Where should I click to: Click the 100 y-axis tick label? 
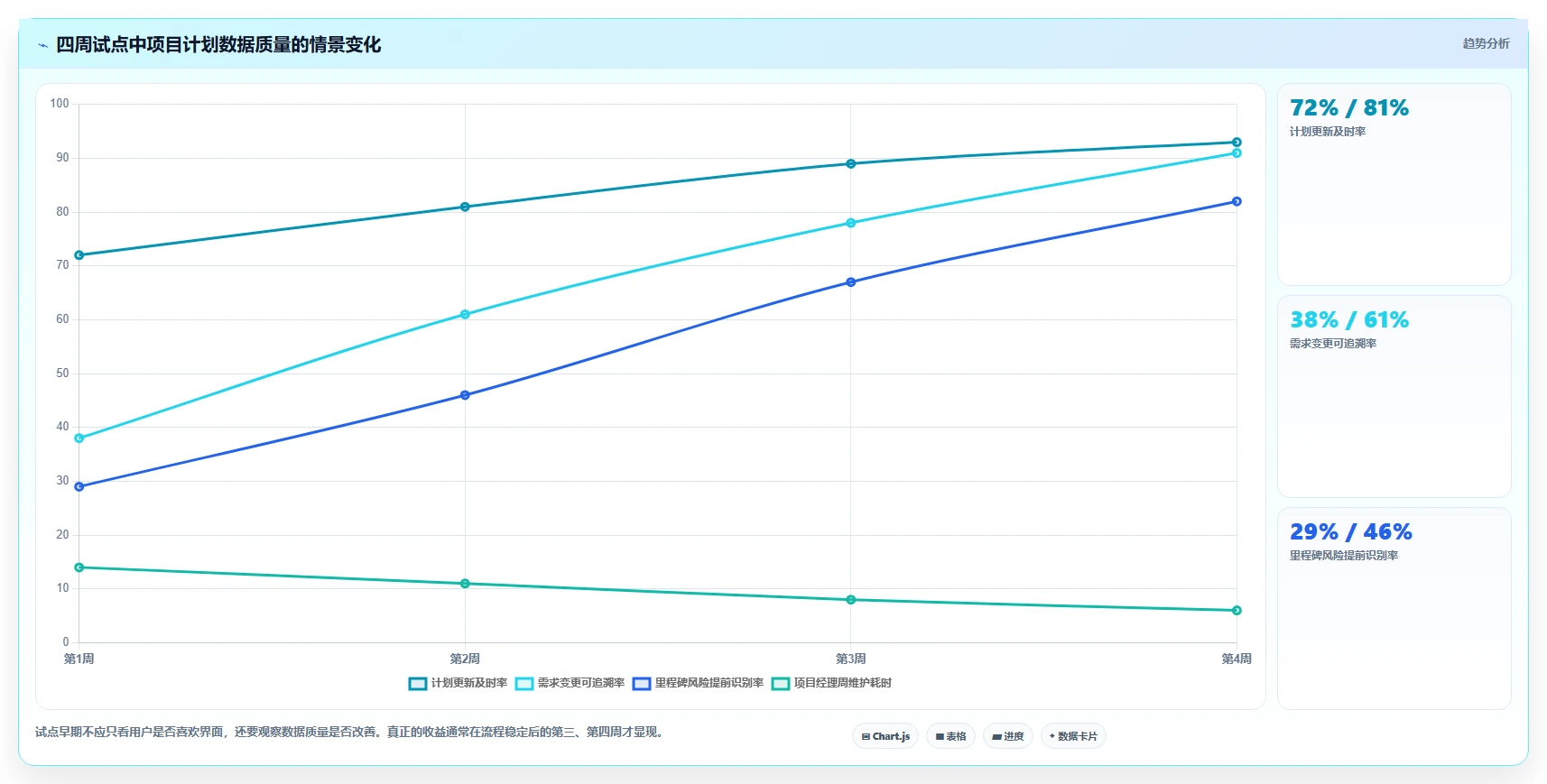coord(60,104)
